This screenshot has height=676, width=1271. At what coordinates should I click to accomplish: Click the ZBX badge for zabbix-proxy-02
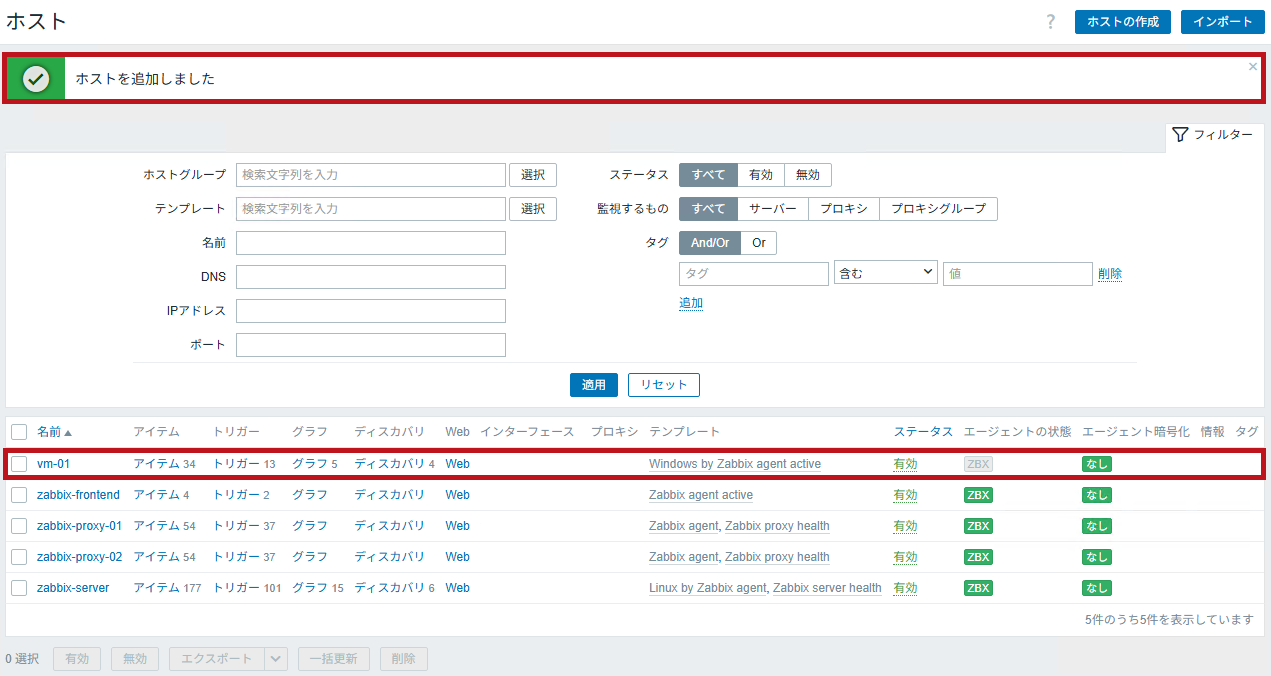point(978,557)
